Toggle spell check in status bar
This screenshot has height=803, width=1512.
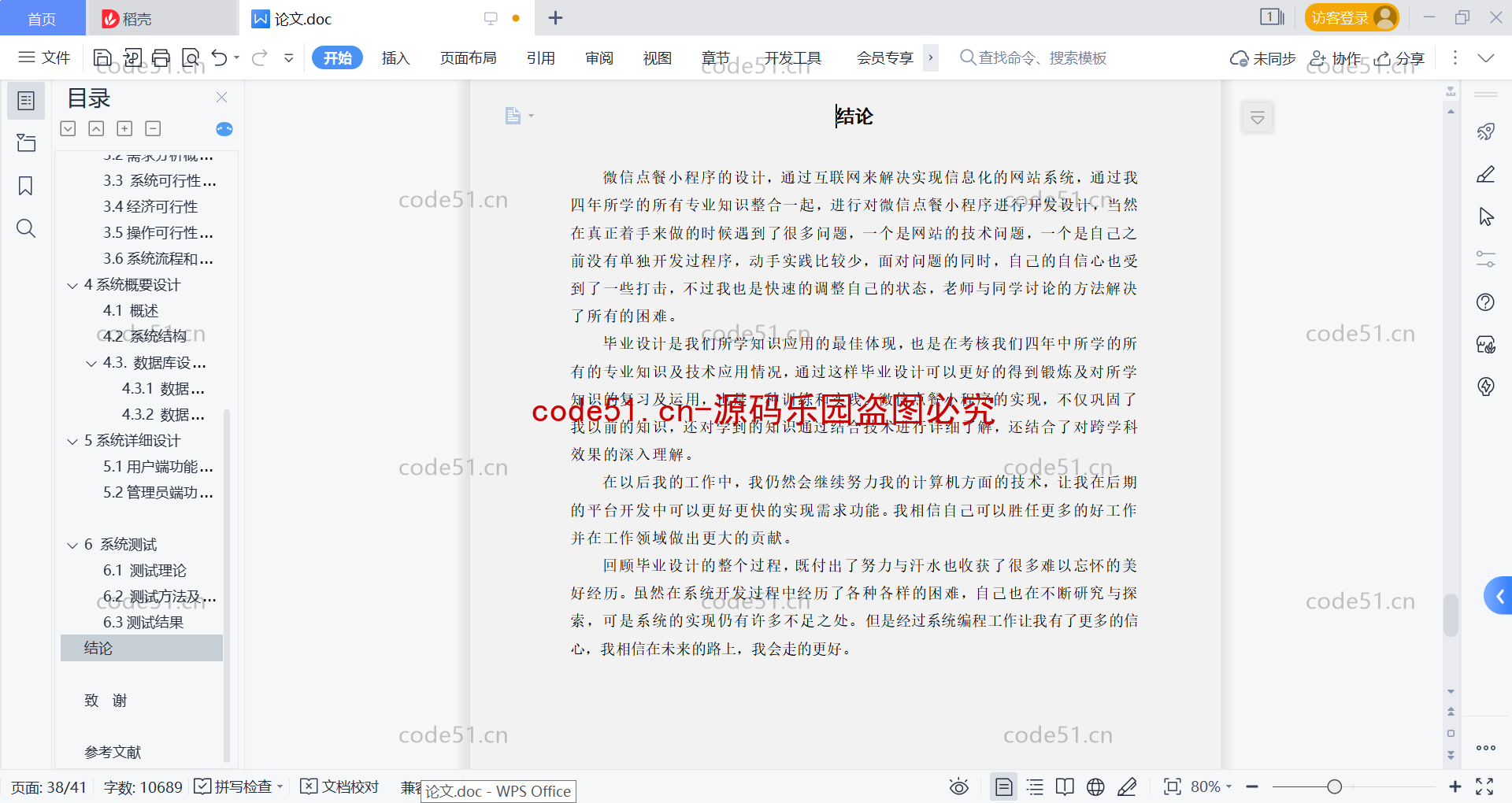pos(237,786)
